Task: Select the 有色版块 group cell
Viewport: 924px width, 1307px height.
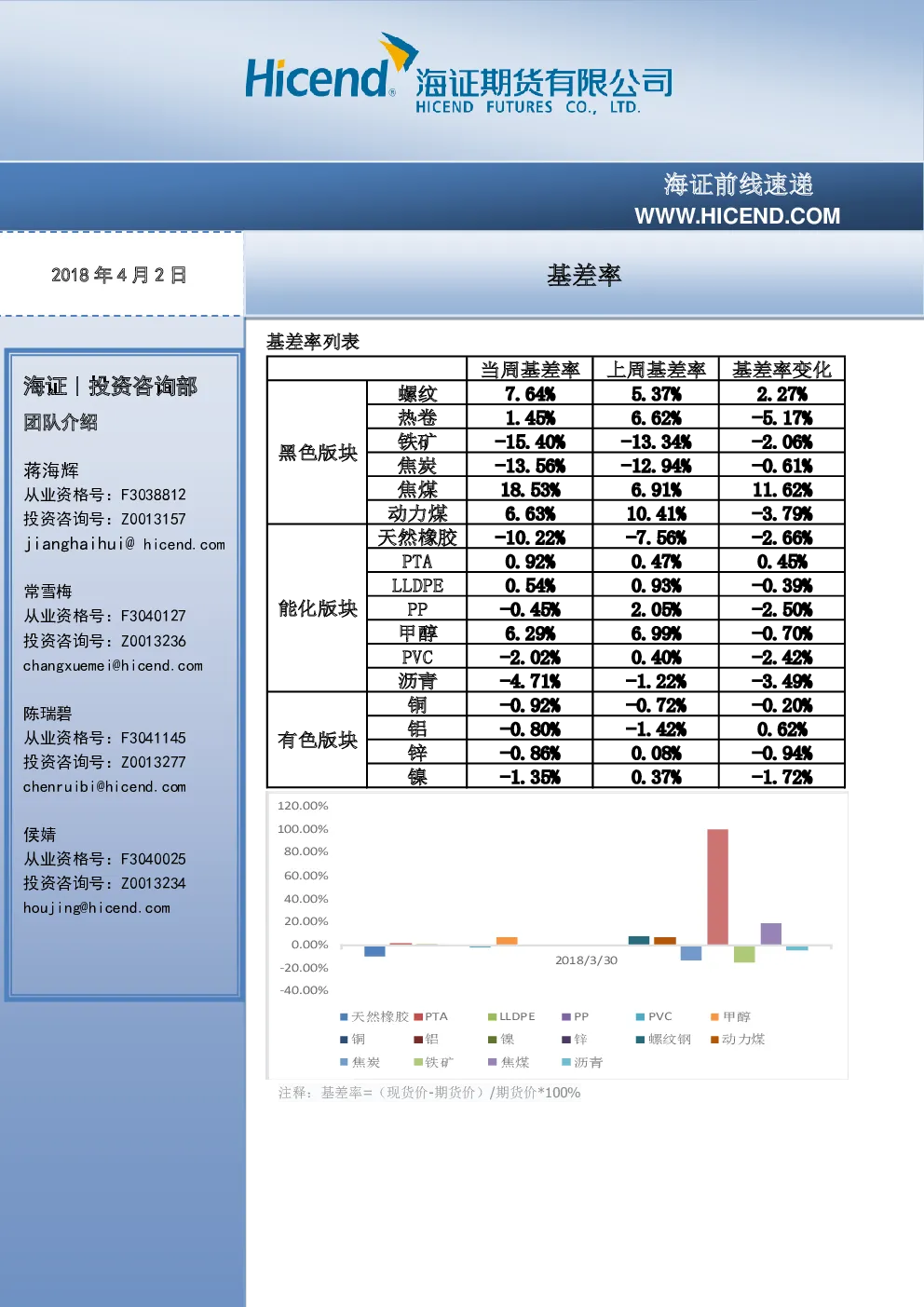Action: [x=318, y=741]
